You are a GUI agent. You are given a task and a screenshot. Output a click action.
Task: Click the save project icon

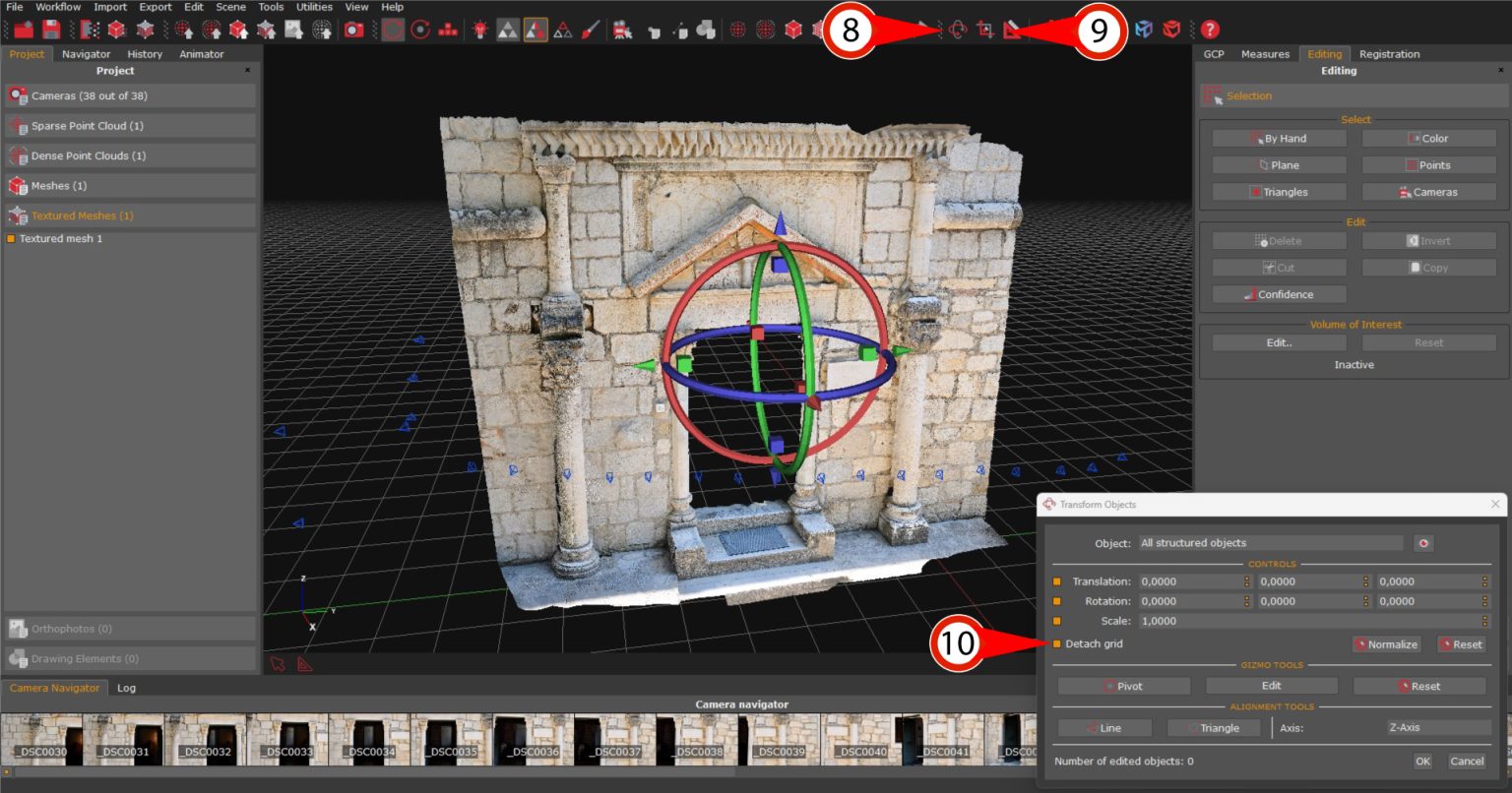click(x=50, y=30)
